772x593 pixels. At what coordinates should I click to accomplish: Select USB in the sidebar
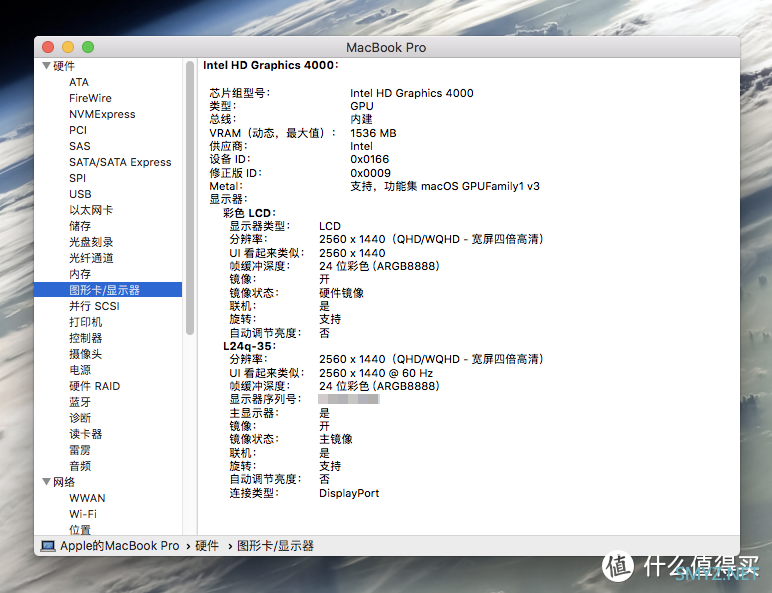80,194
